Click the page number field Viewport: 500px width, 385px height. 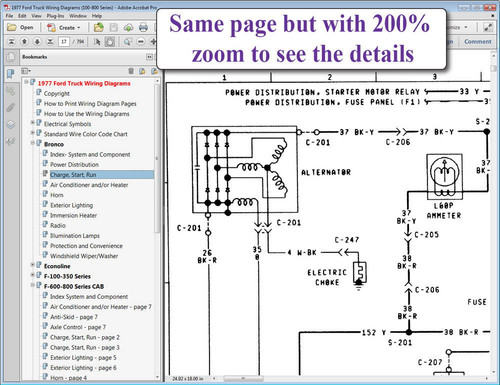click(64, 42)
